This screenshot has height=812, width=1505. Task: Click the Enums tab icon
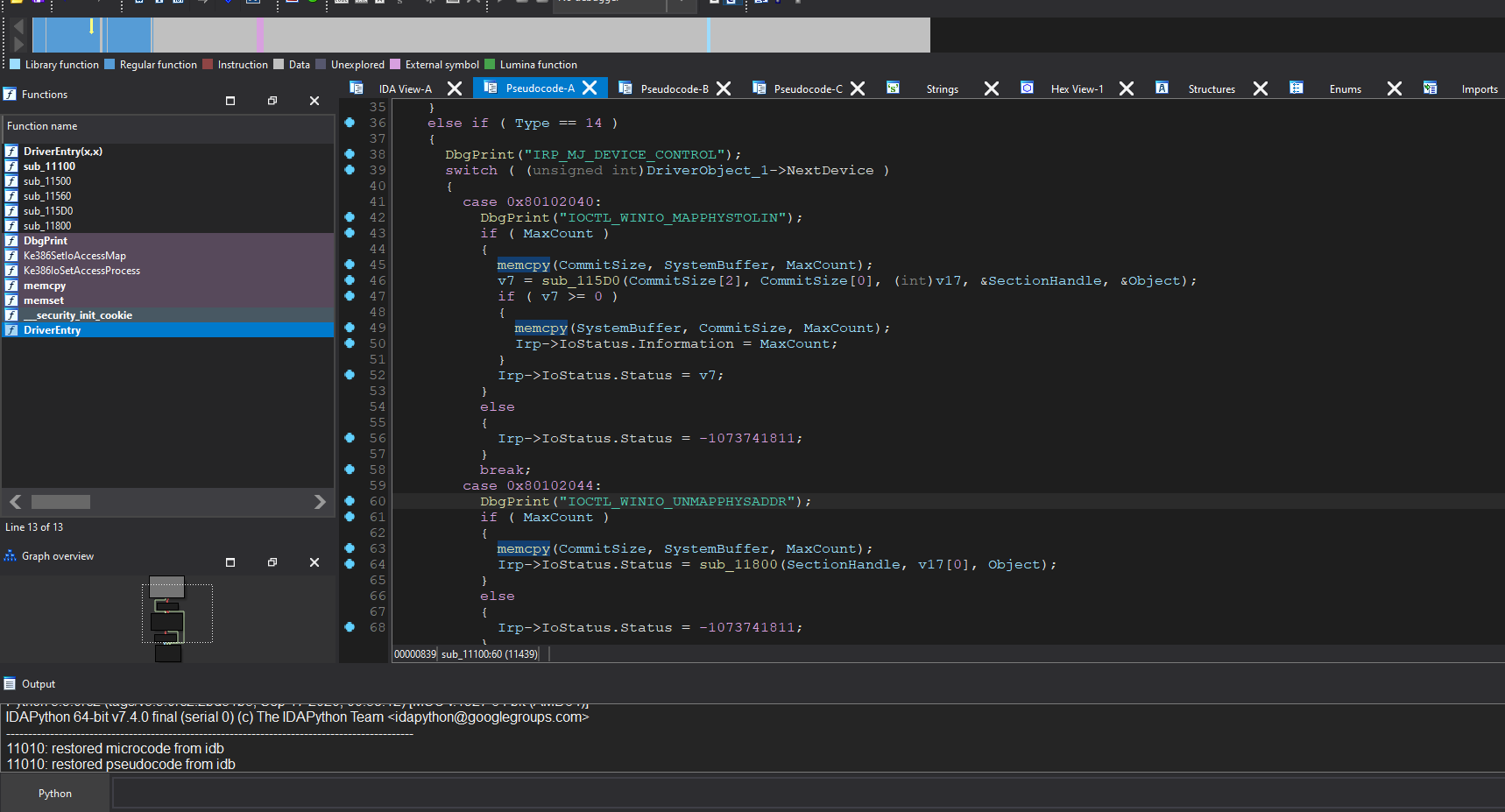1297,88
